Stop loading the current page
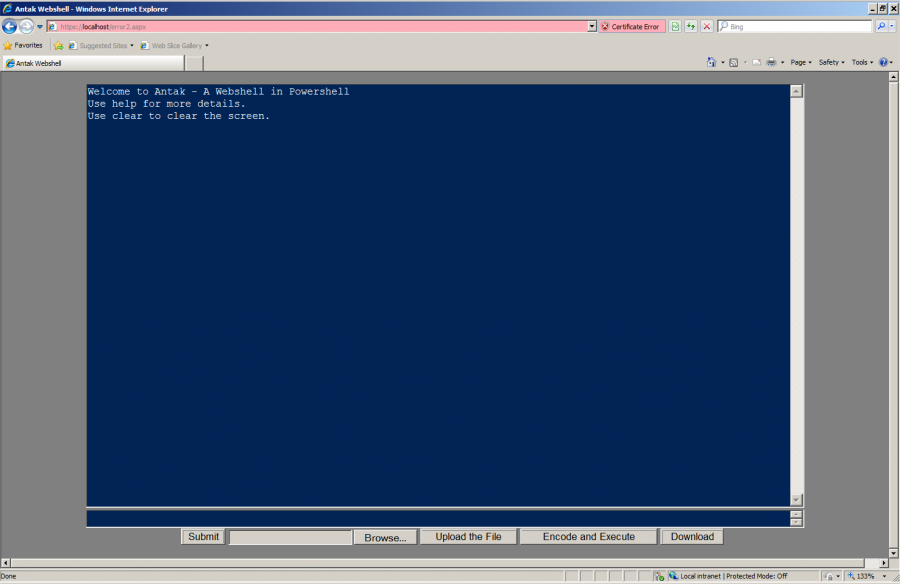Image resolution: width=900 pixels, height=584 pixels. pyautogui.click(x=707, y=26)
